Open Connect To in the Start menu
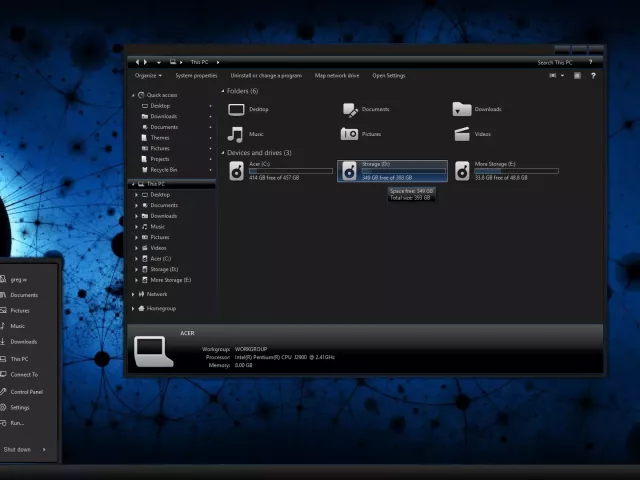Image resolution: width=640 pixels, height=480 pixels. tap(24, 375)
